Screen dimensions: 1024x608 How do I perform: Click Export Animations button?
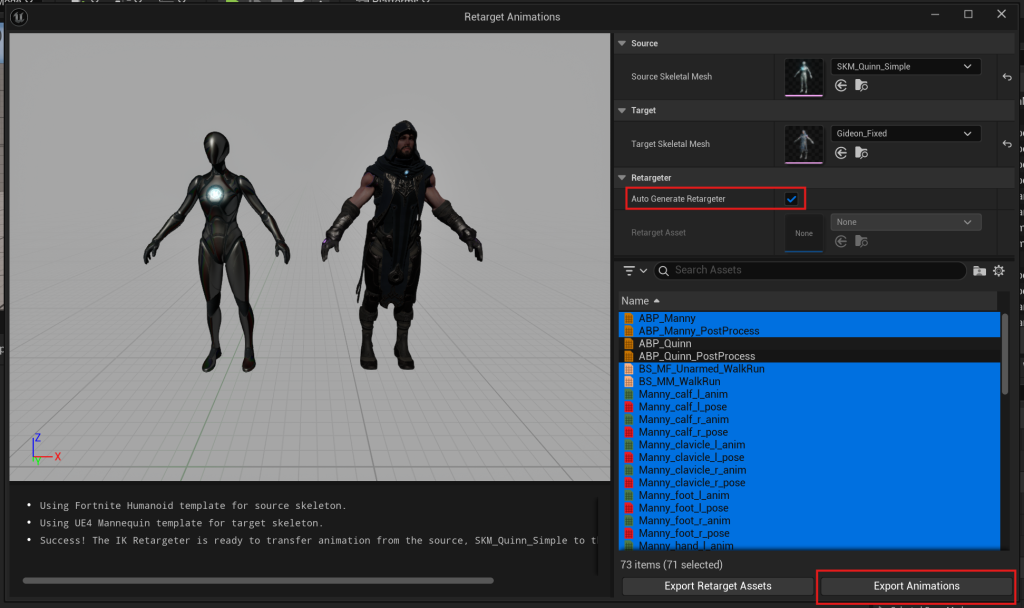[x=916, y=586]
